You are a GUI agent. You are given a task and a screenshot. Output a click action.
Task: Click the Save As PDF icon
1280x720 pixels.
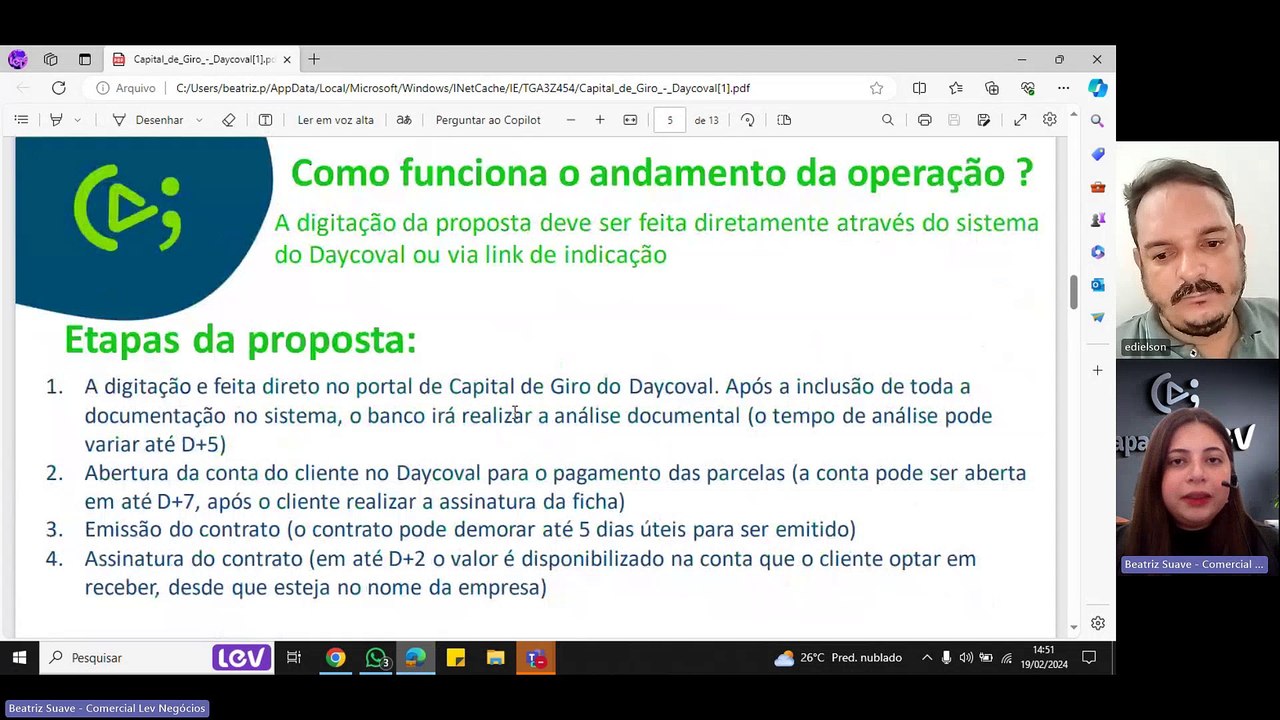[x=984, y=120]
